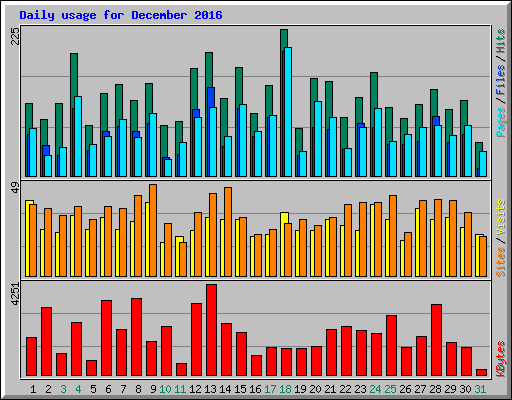Select day label 15 on the x-axis
This screenshot has width=512, height=400.
(240, 389)
